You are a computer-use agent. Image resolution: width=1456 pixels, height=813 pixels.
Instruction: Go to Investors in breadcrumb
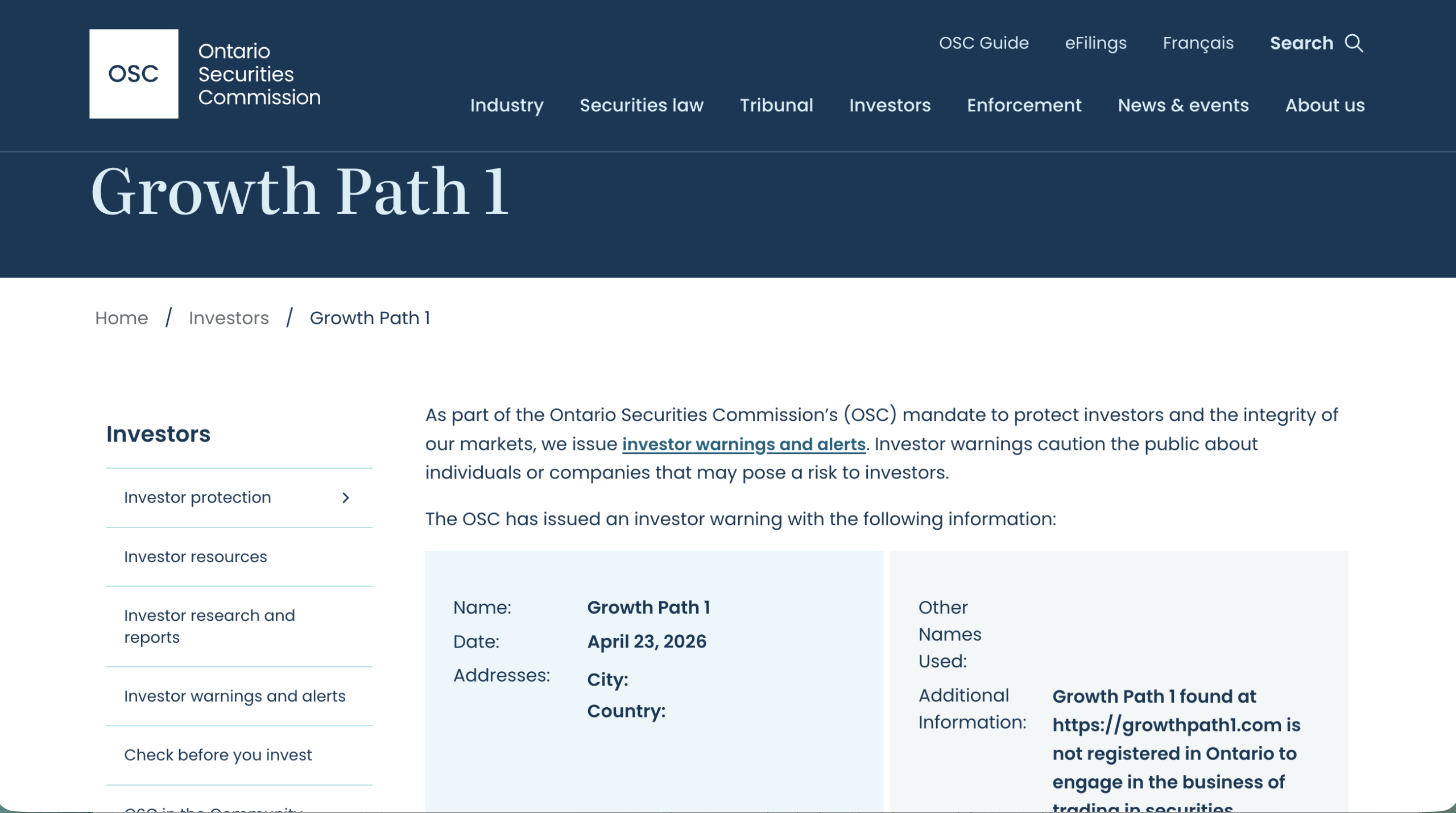click(229, 318)
